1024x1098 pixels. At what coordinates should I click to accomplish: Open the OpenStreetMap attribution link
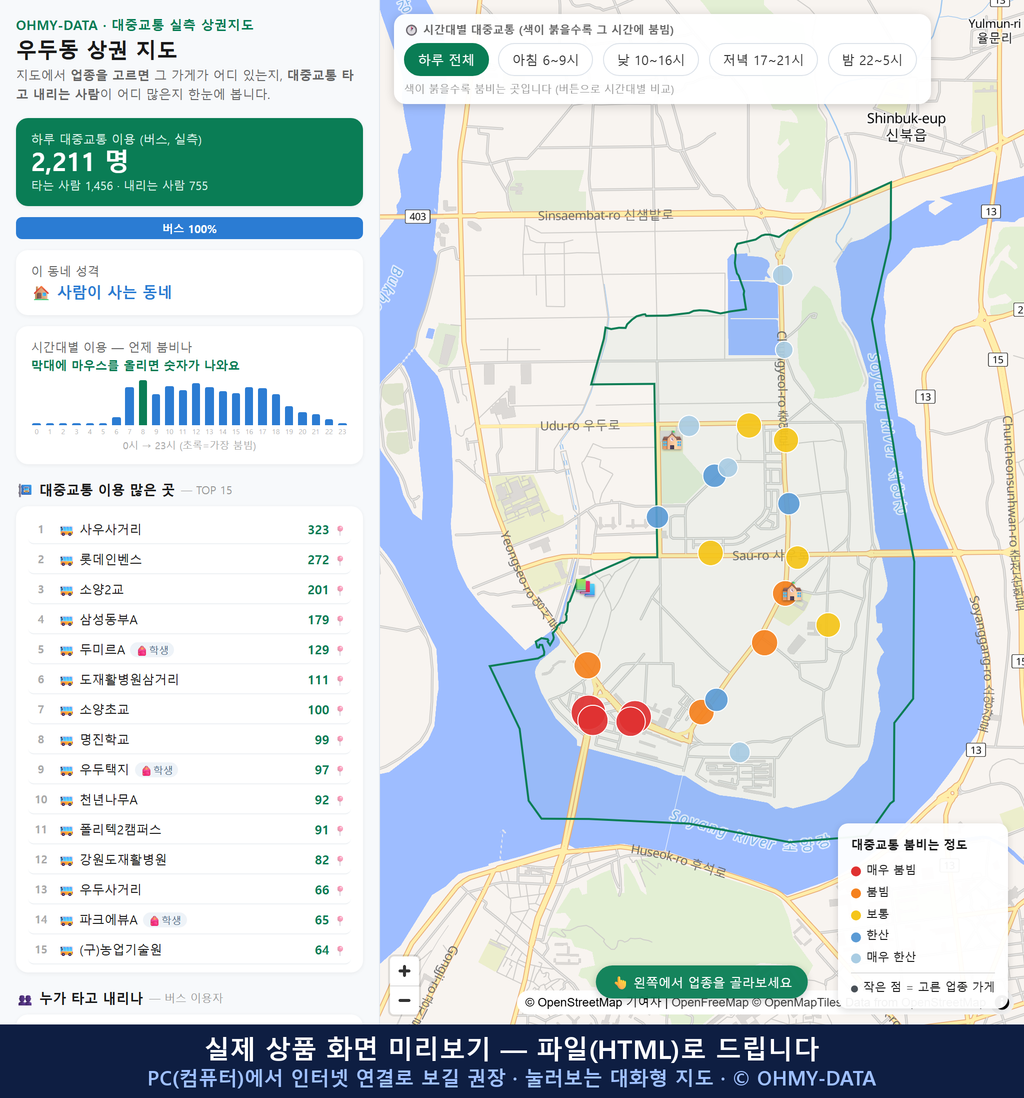[x=573, y=1003]
